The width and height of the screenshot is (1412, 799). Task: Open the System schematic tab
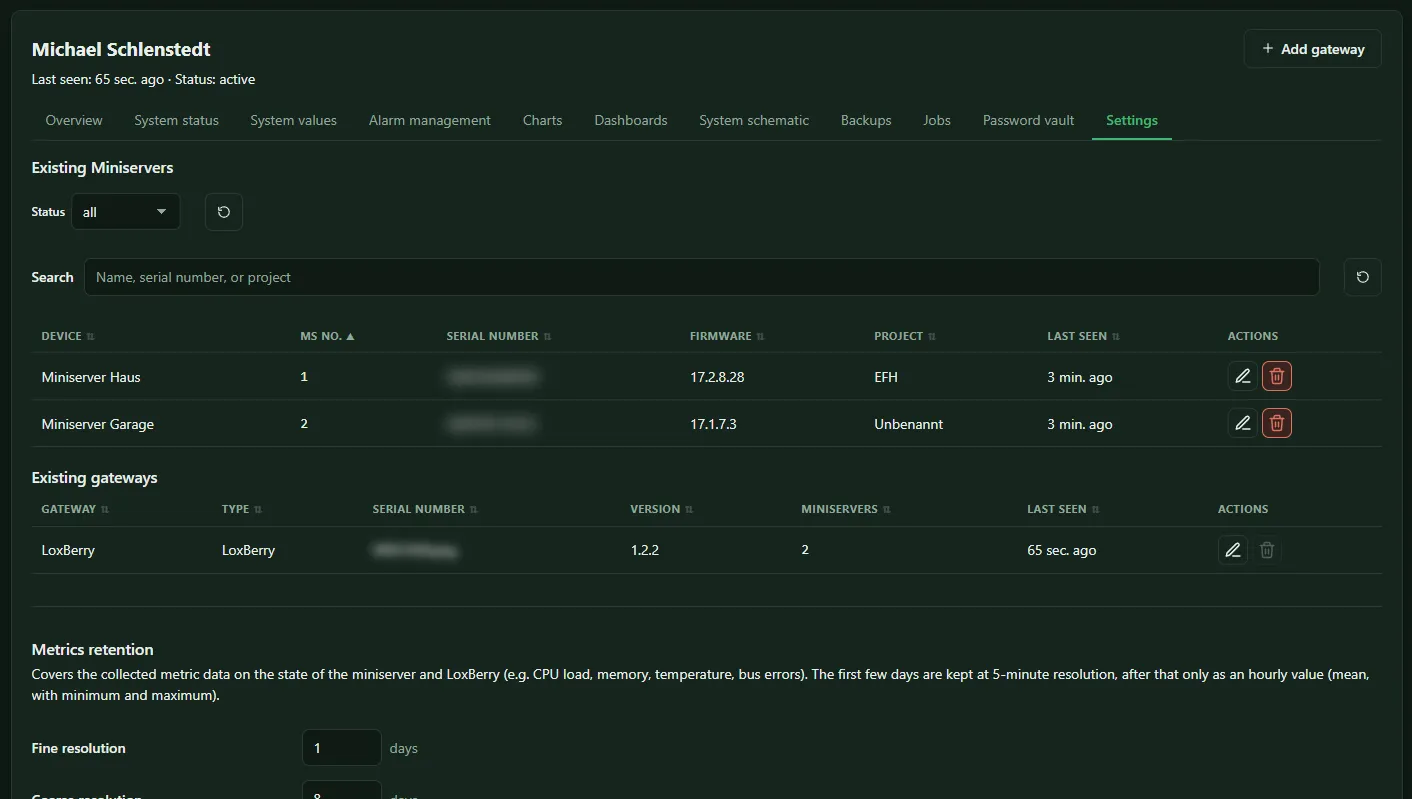[x=754, y=120]
